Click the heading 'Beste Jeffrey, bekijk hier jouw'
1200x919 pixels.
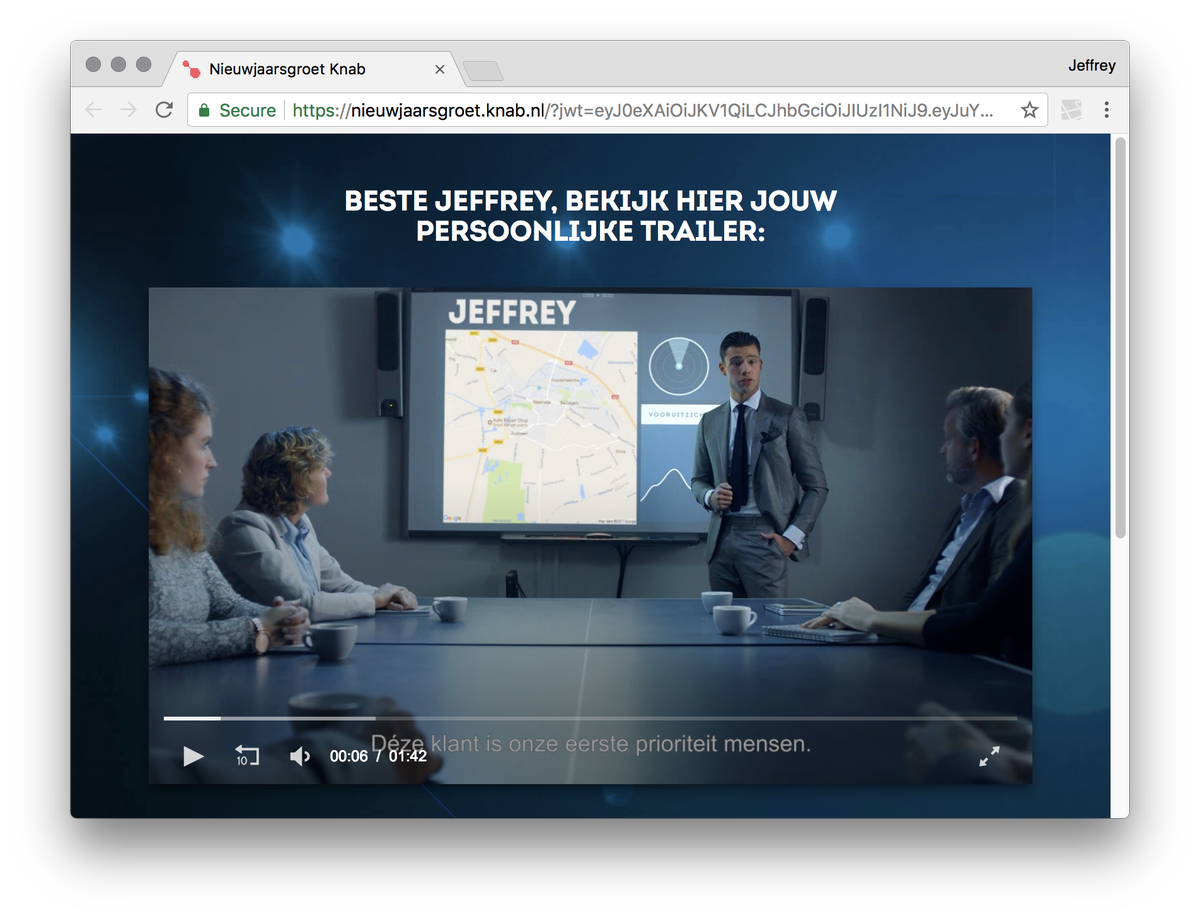click(x=590, y=201)
